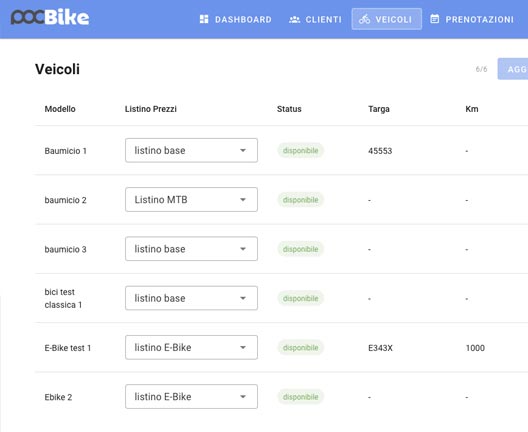The image size is (528, 432).
Task: Click the disponibile badge for Ebike 2
Action: [300, 397]
